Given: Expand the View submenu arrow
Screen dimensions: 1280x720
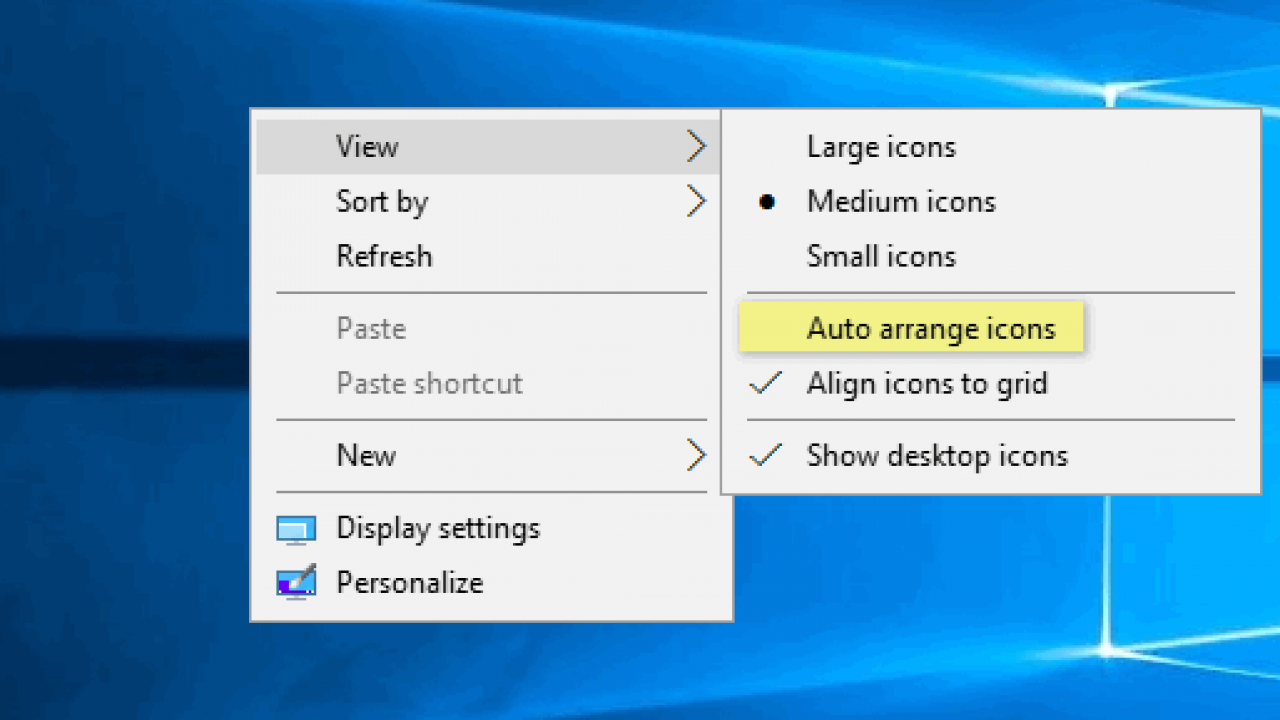Looking at the screenshot, I should pos(697,147).
